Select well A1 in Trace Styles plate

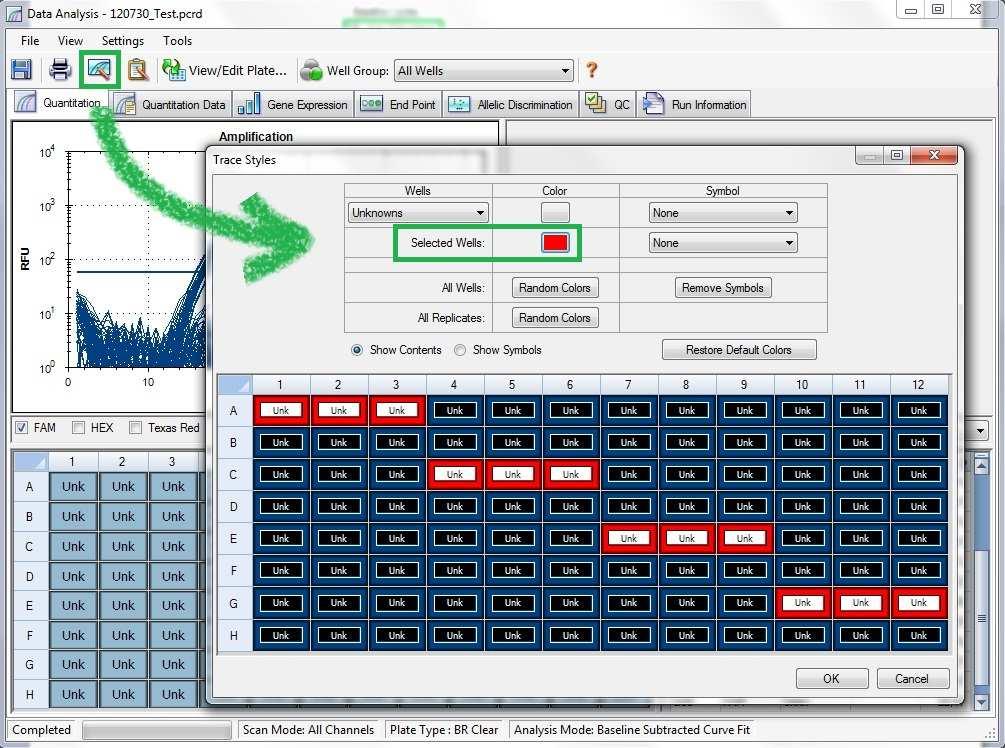click(281, 410)
